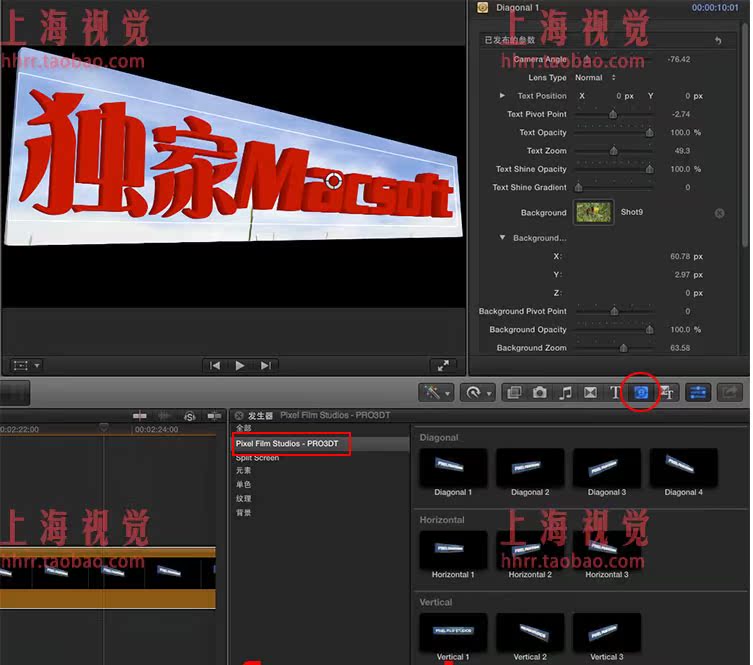Click the Background Shot9 image well

[x=594, y=212]
